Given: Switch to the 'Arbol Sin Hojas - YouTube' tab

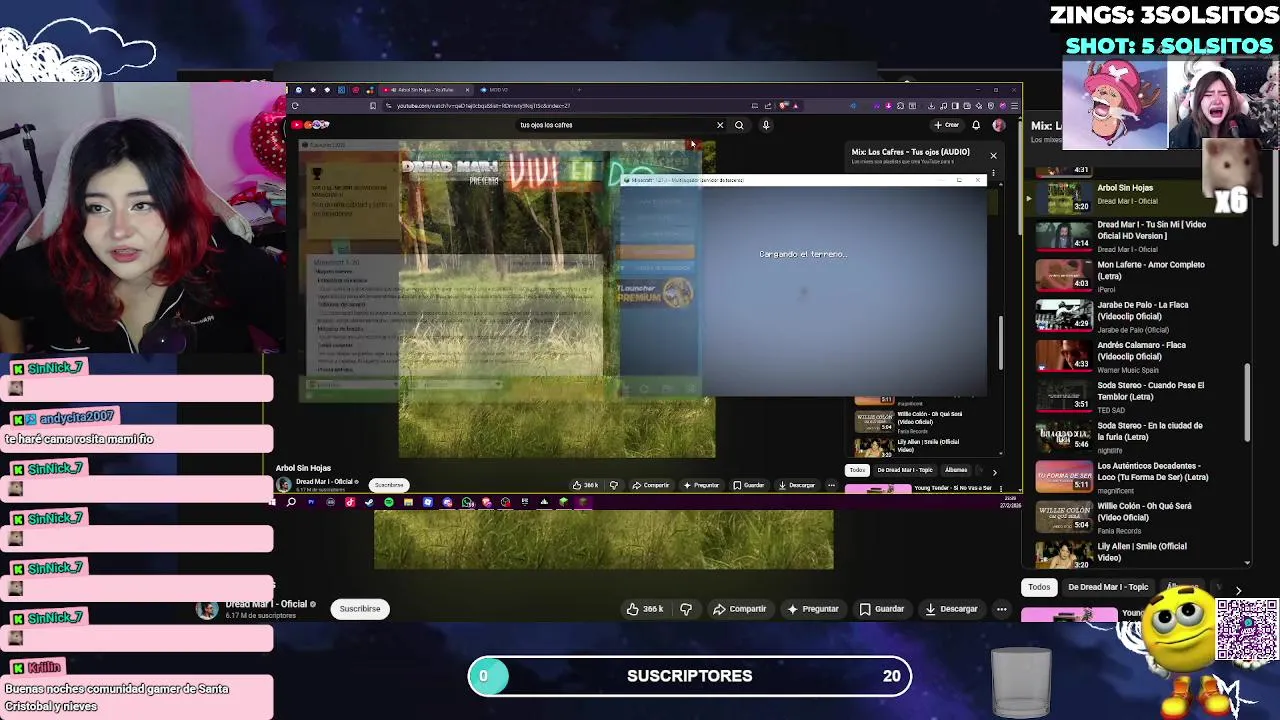Looking at the screenshot, I should pyautogui.click(x=425, y=90).
